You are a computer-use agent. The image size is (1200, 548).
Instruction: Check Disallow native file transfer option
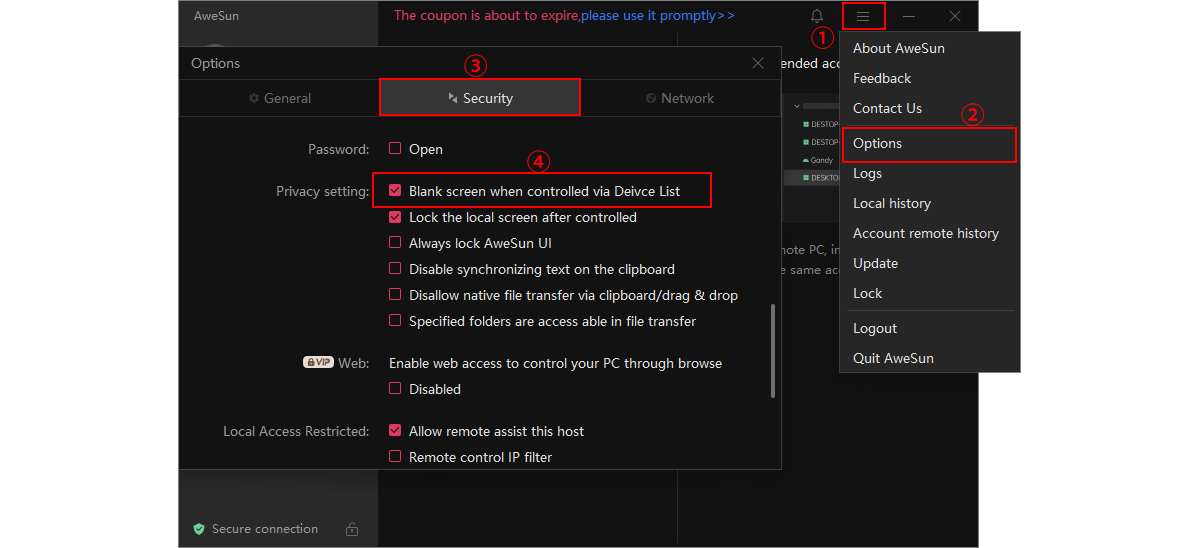[x=395, y=295]
